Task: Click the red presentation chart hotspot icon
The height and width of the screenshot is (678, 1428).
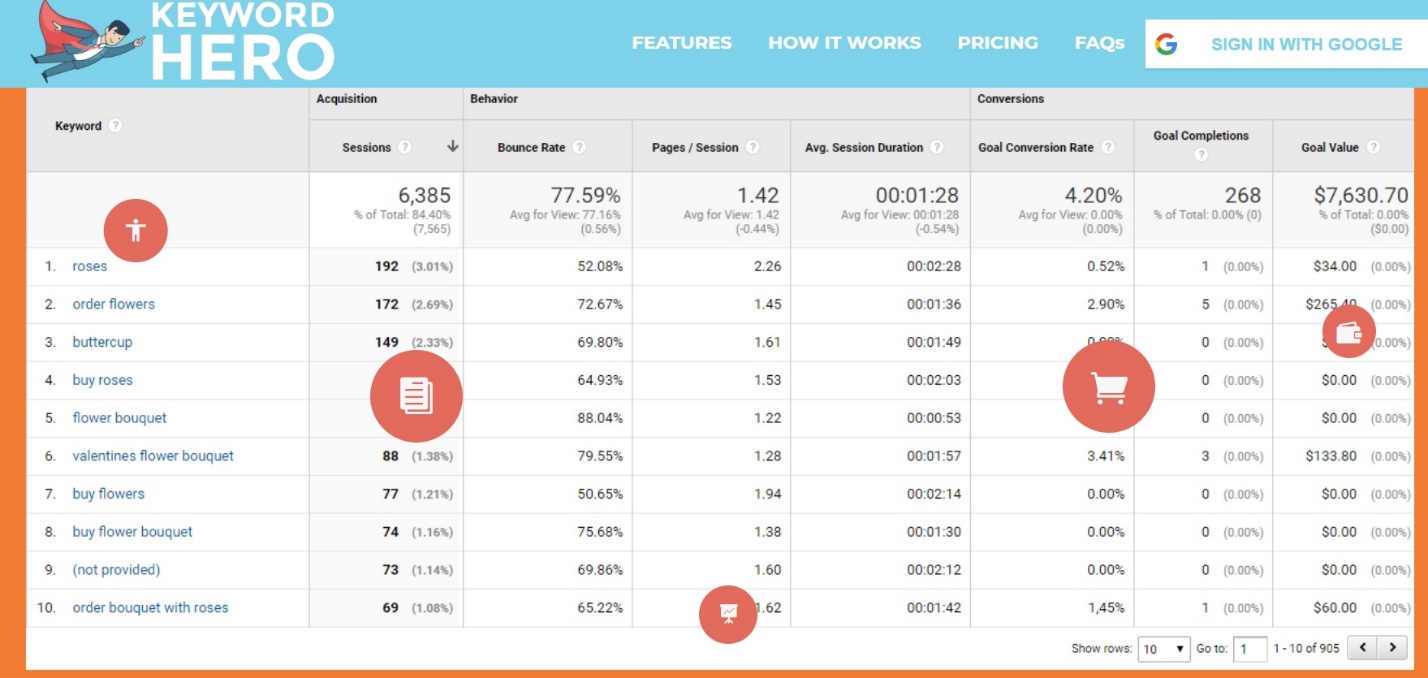Action: coord(728,613)
